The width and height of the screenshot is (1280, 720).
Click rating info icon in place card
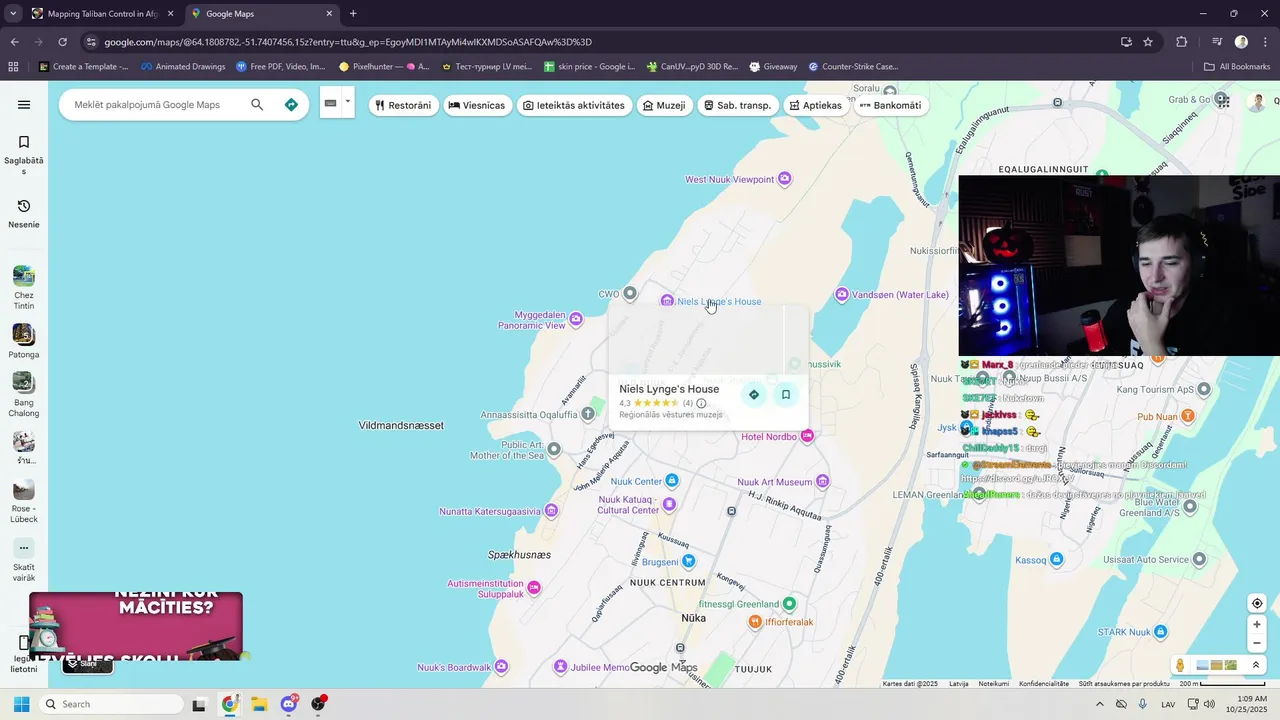701,403
